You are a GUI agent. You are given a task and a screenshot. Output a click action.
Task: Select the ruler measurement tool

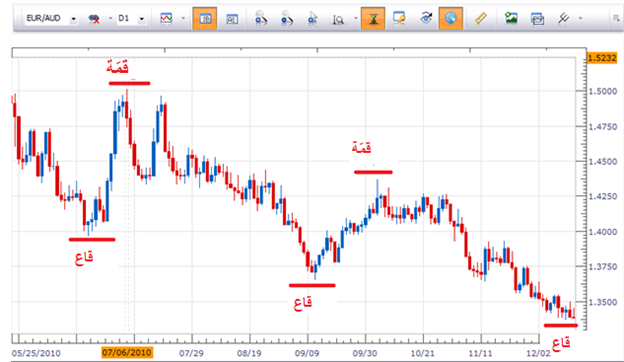(x=481, y=18)
